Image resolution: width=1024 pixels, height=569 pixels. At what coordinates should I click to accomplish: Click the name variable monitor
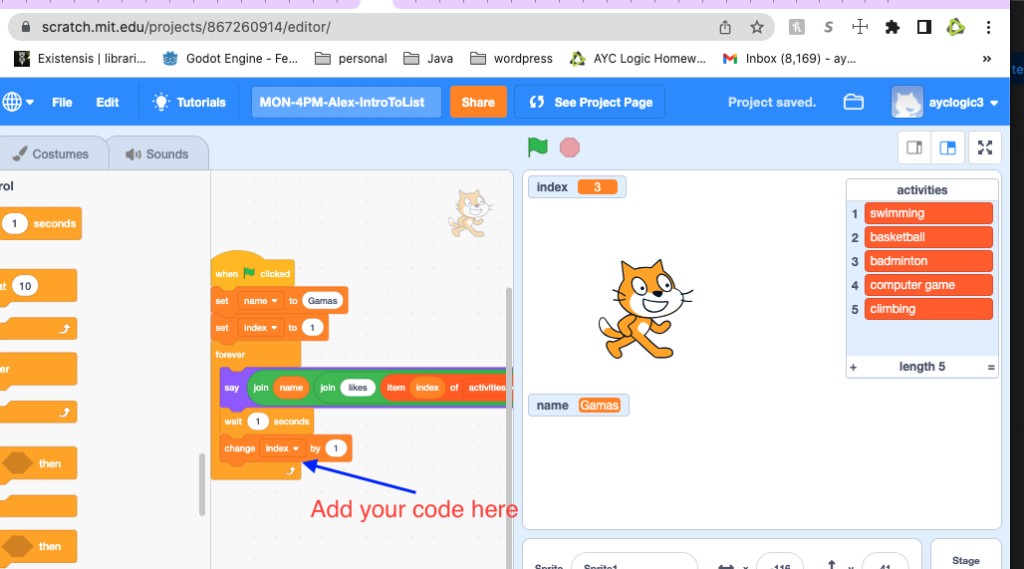pos(578,405)
